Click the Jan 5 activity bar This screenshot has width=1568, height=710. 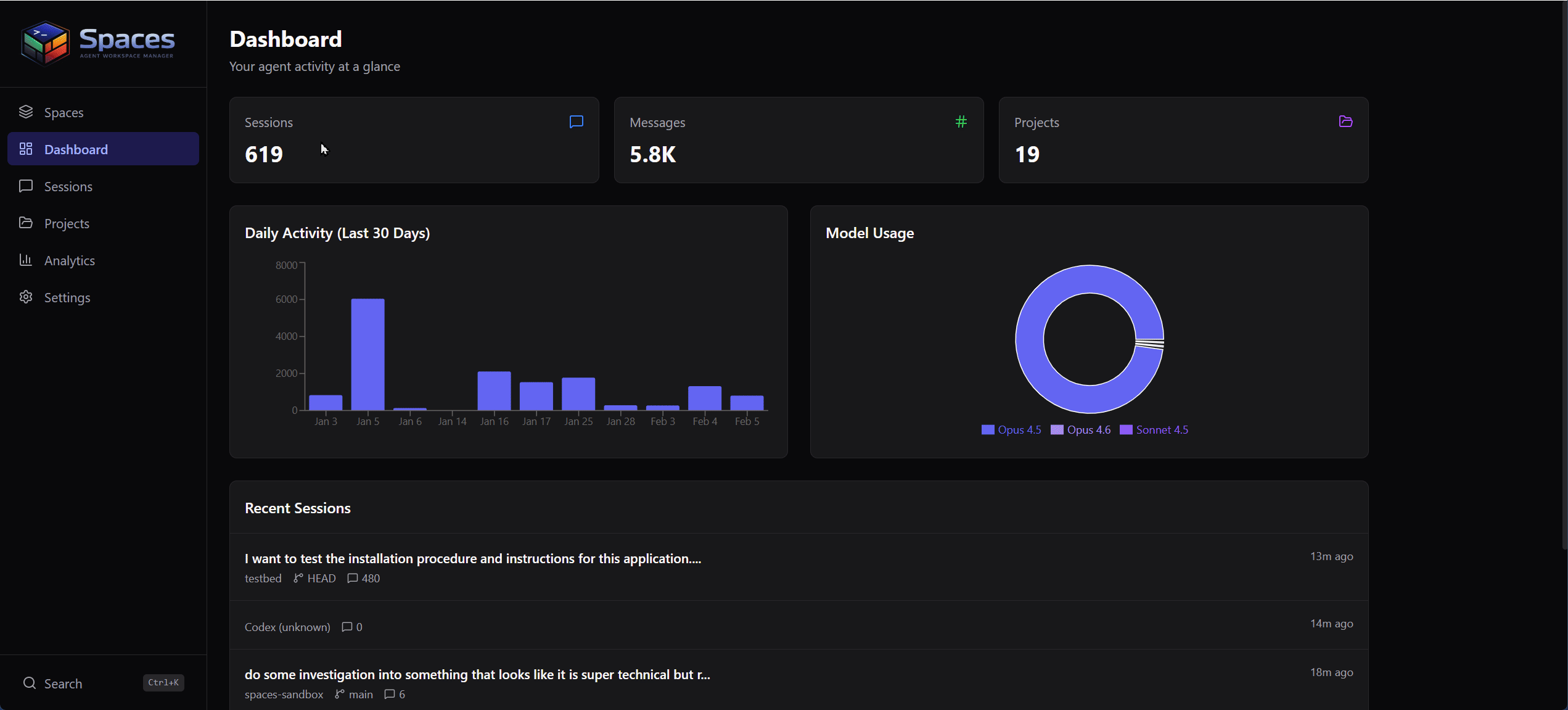367,354
